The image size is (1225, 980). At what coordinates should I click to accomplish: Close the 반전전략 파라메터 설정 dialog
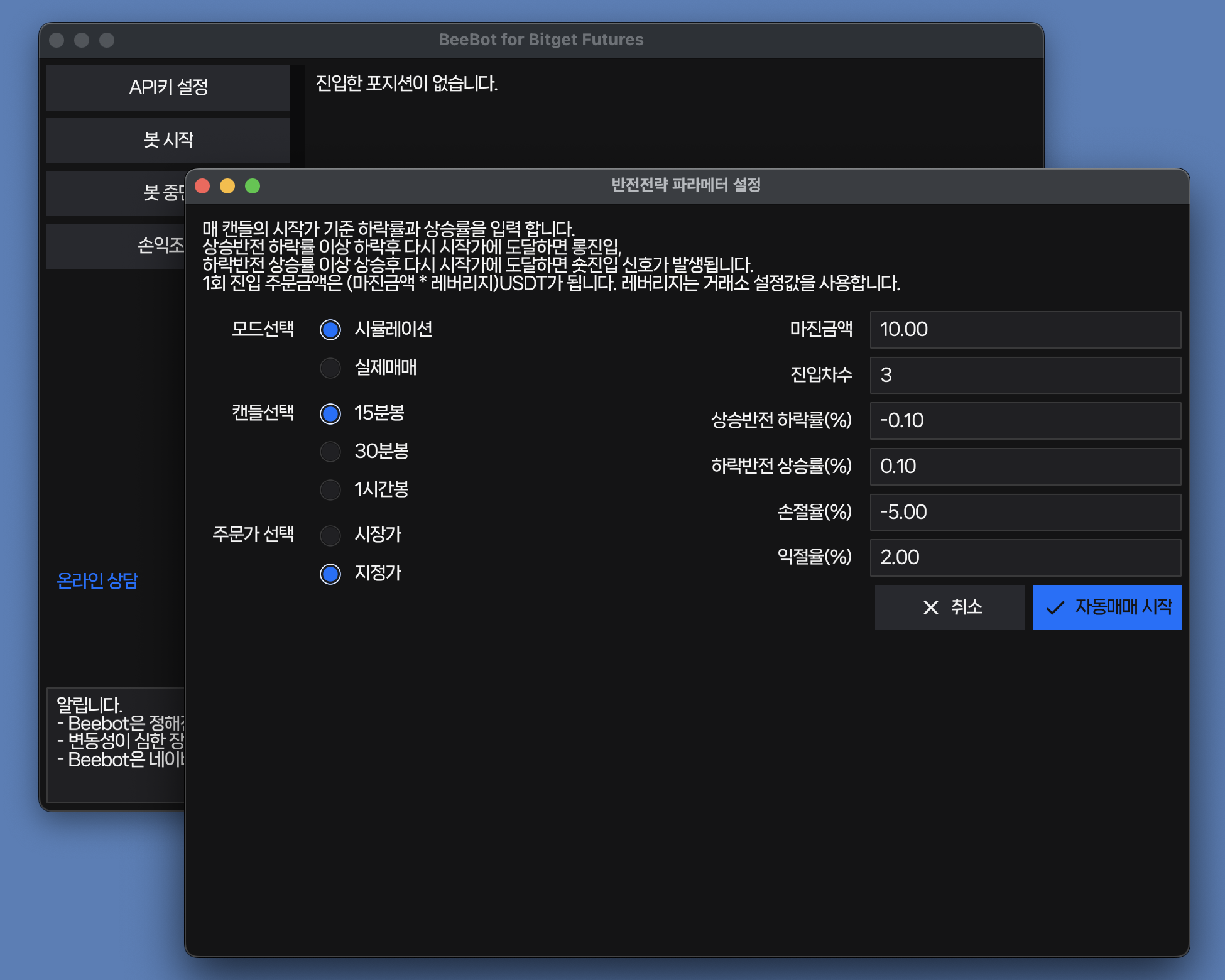pos(202,186)
